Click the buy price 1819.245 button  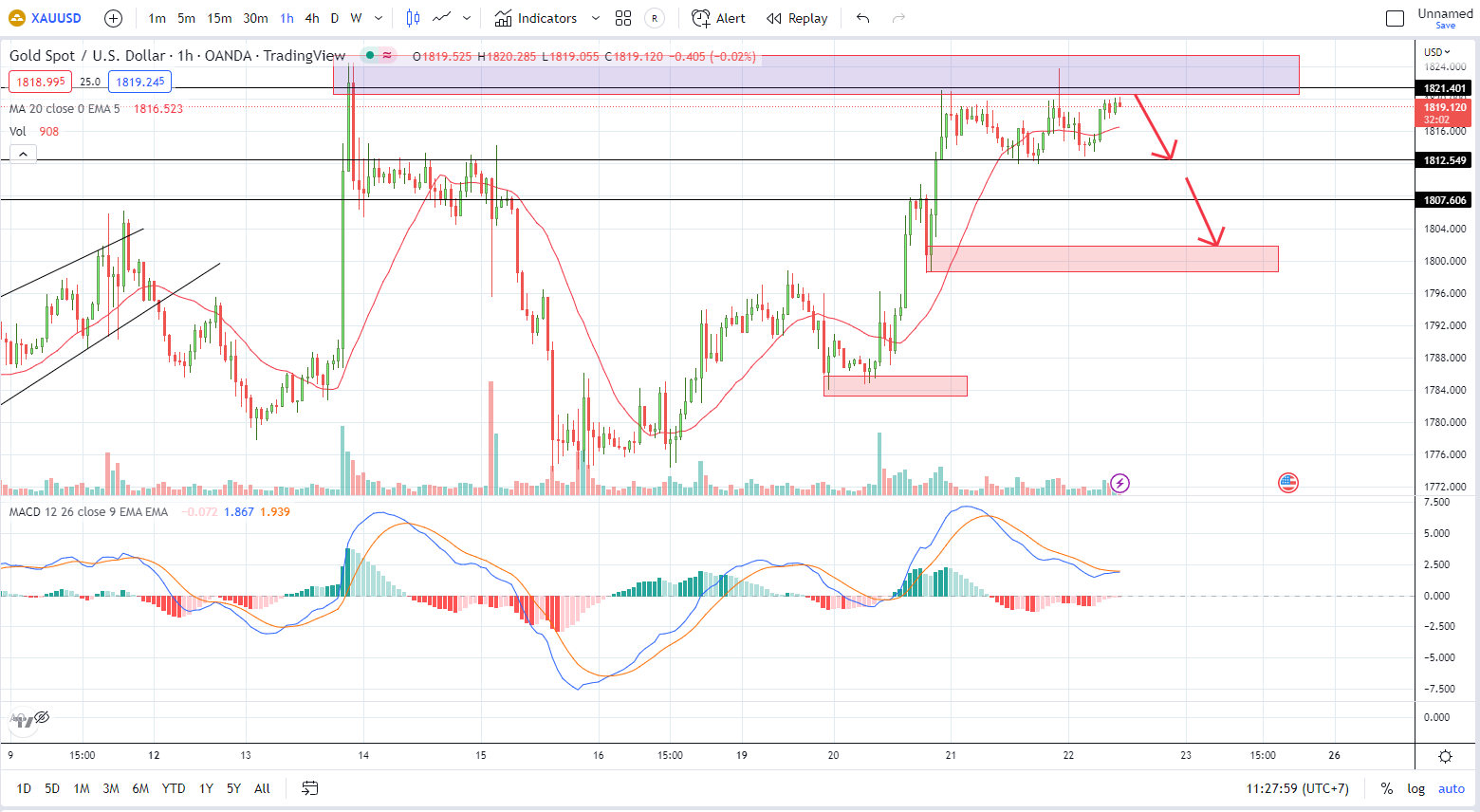tap(140, 82)
